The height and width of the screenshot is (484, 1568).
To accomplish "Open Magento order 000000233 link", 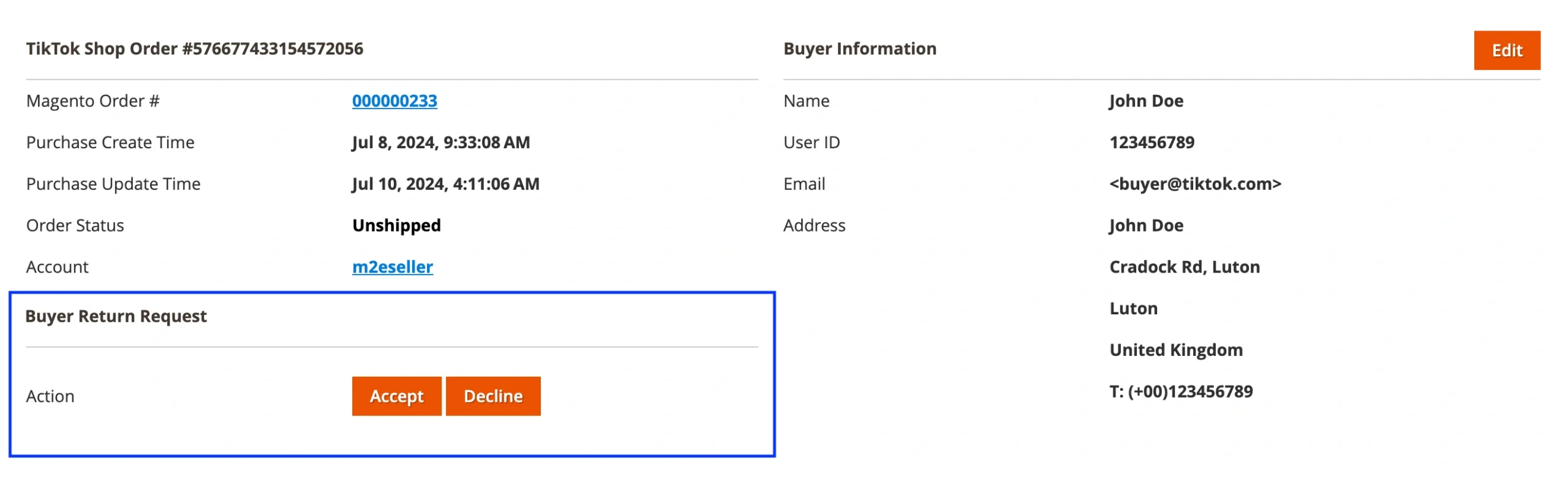I will 394,100.
